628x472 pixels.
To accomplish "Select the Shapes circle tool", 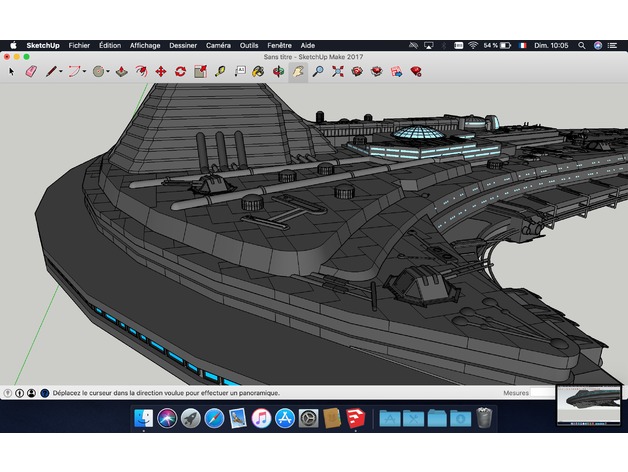I will point(99,72).
